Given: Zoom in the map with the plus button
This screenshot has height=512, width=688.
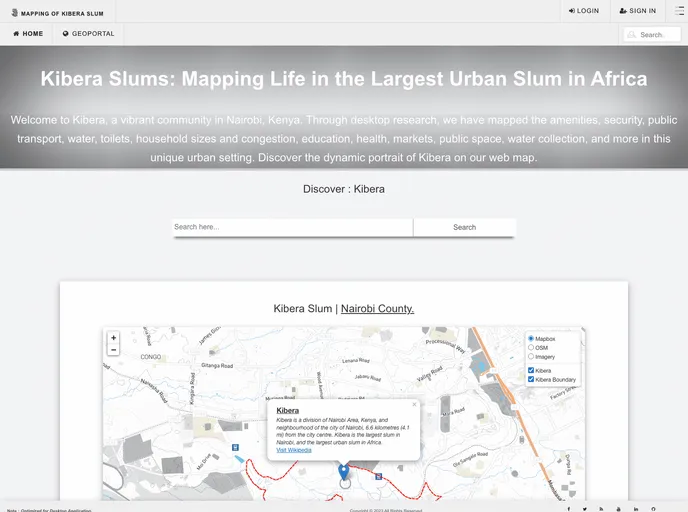Looking at the screenshot, I should pyautogui.click(x=113, y=338).
